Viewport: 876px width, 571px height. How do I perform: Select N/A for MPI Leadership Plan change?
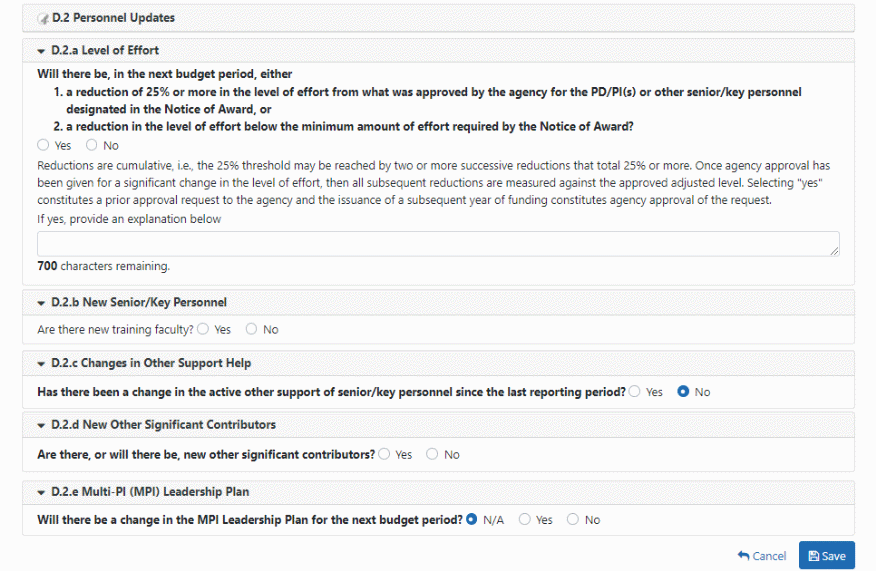472,520
